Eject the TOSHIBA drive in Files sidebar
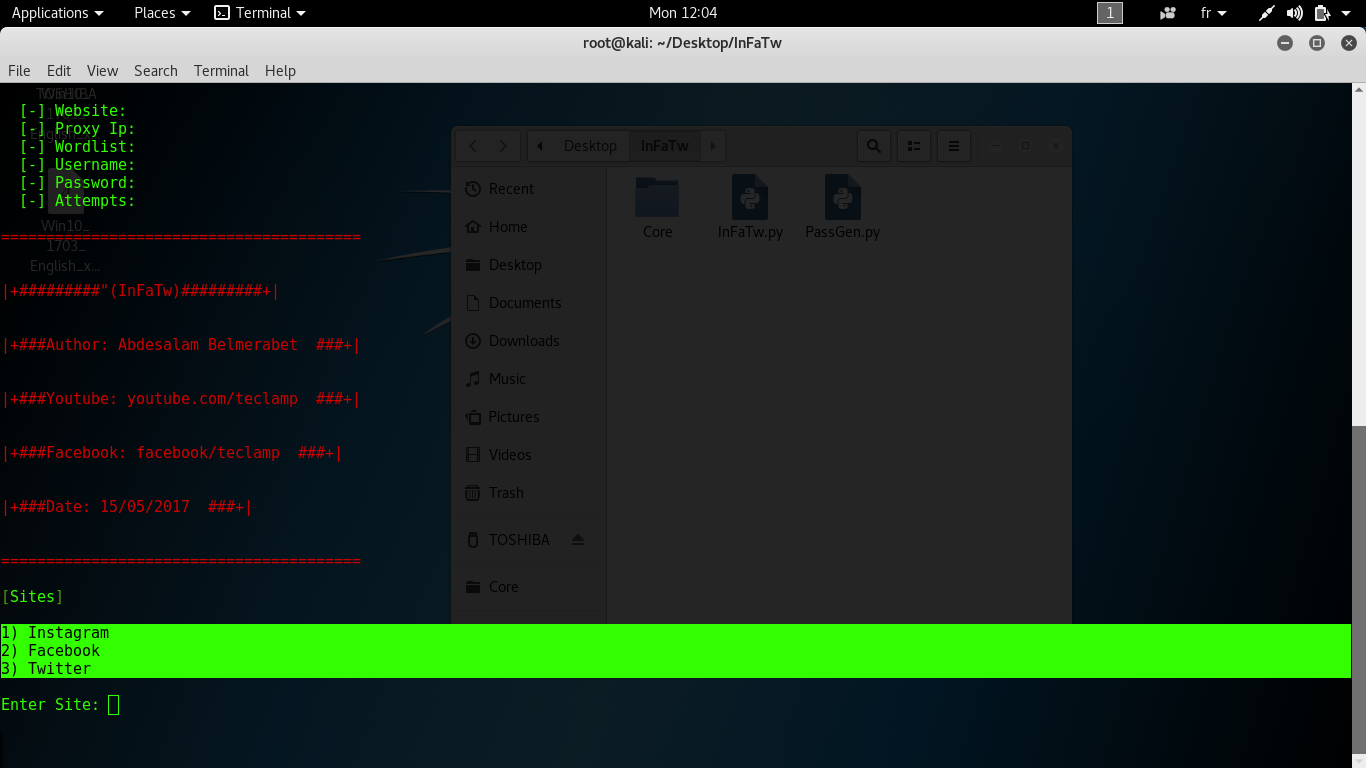The width and height of the screenshot is (1366, 768). [x=577, y=540]
